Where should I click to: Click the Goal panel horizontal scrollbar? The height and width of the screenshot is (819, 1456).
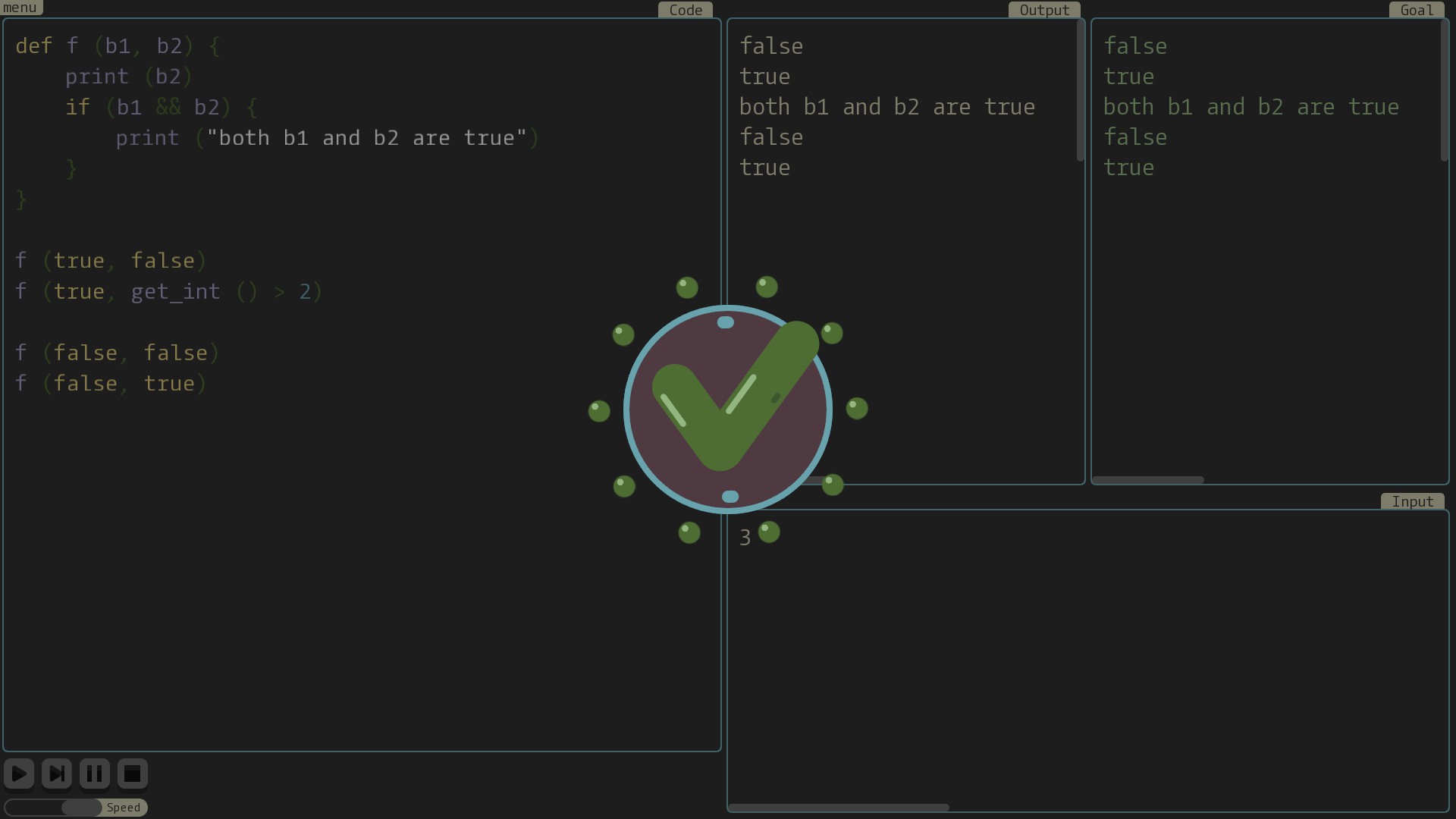point(1148,480)
